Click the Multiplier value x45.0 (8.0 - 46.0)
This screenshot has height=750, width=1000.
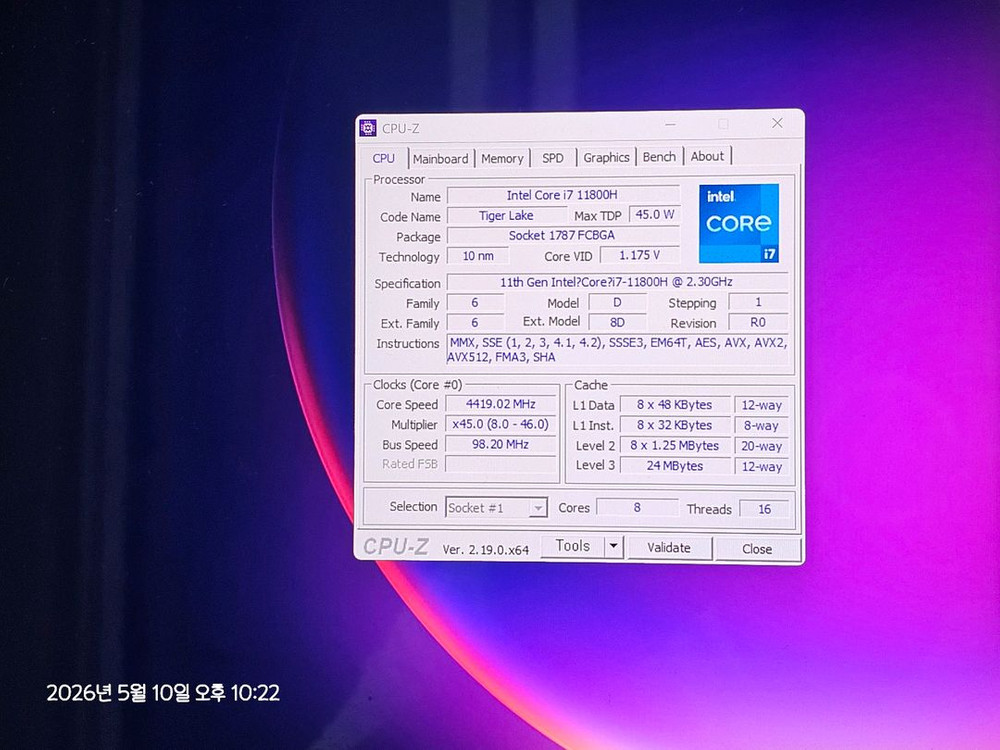click(x=501, y=424)
